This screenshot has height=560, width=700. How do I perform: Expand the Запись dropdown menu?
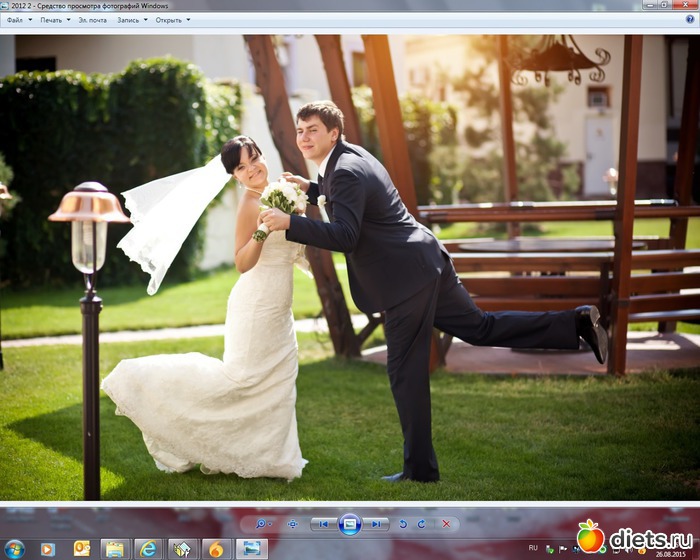131,20
